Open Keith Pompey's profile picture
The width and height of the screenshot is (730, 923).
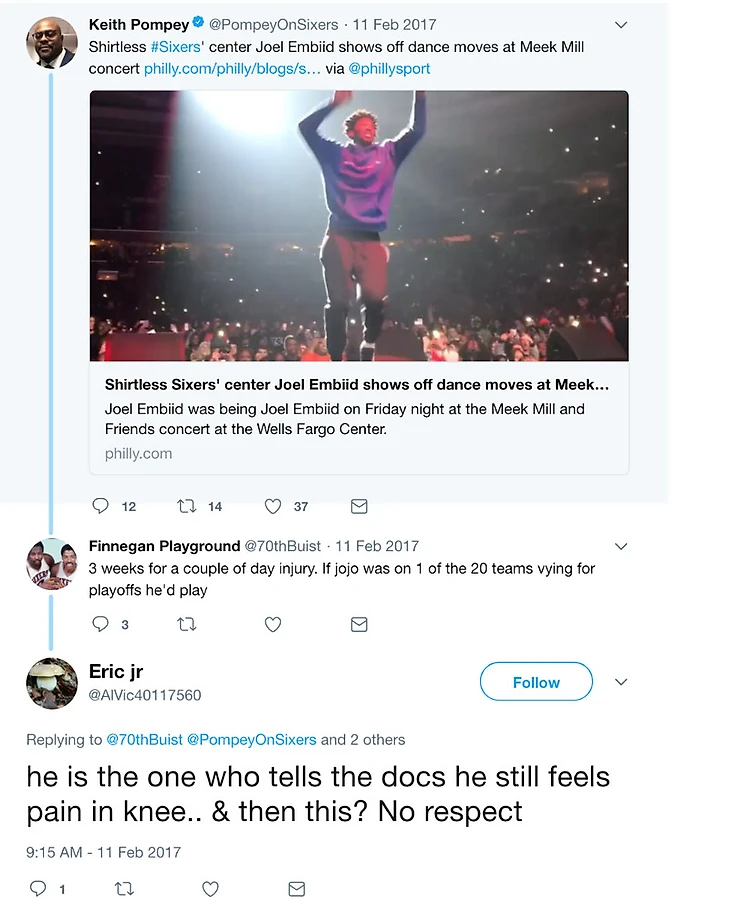tap(52, 43)
